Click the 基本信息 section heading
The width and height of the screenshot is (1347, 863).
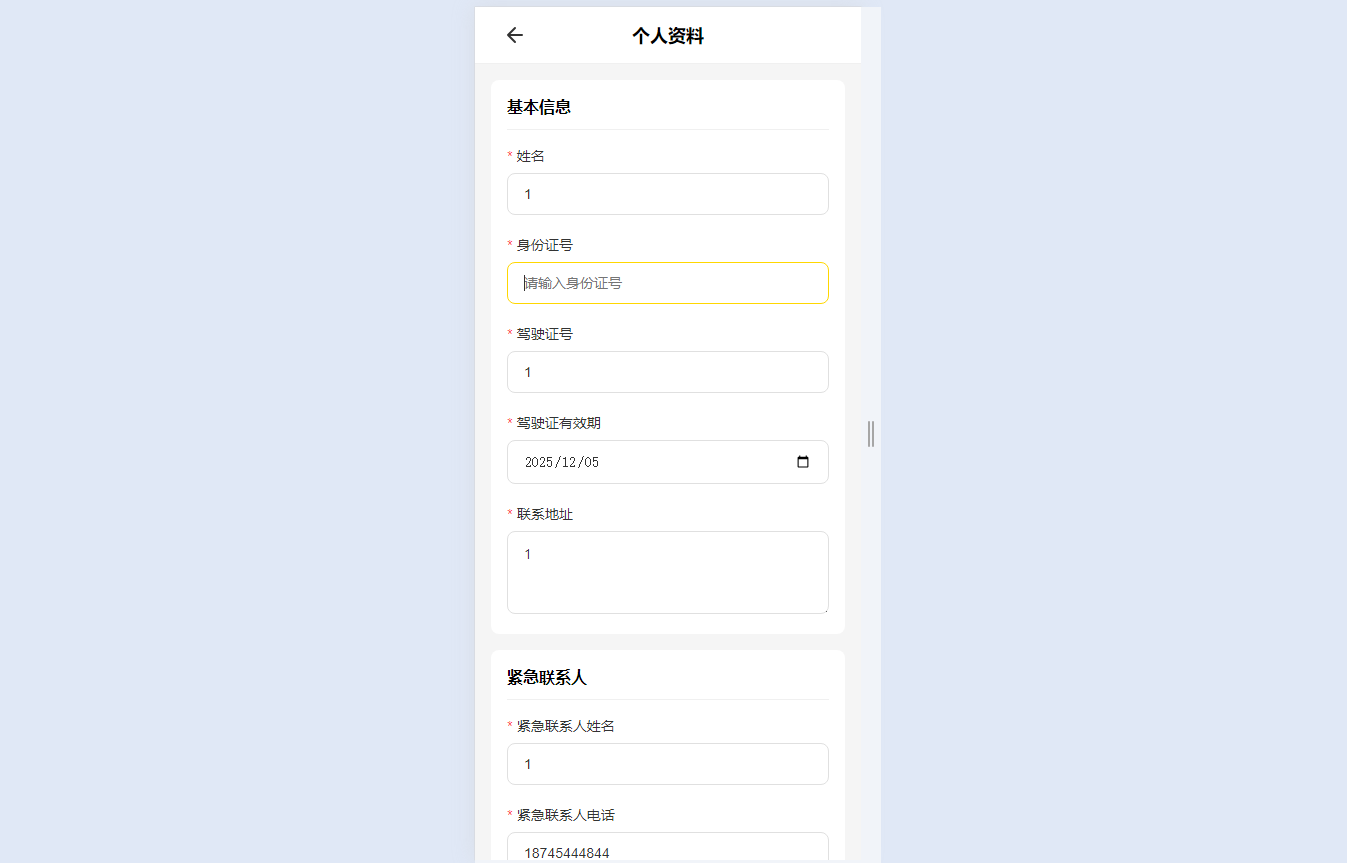539,107
